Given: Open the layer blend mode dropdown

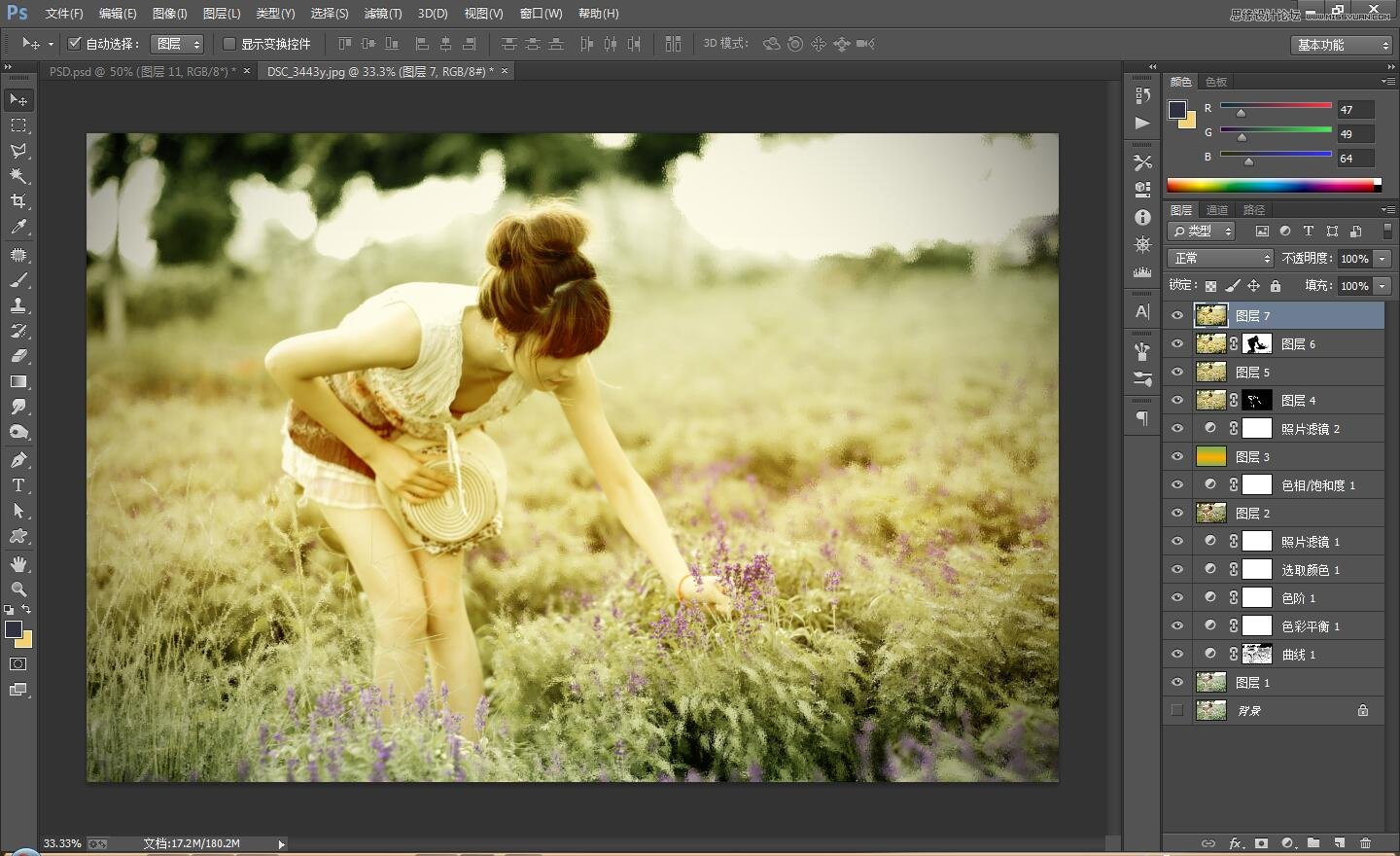Looking at the screenshot, I should [1219, 258].
